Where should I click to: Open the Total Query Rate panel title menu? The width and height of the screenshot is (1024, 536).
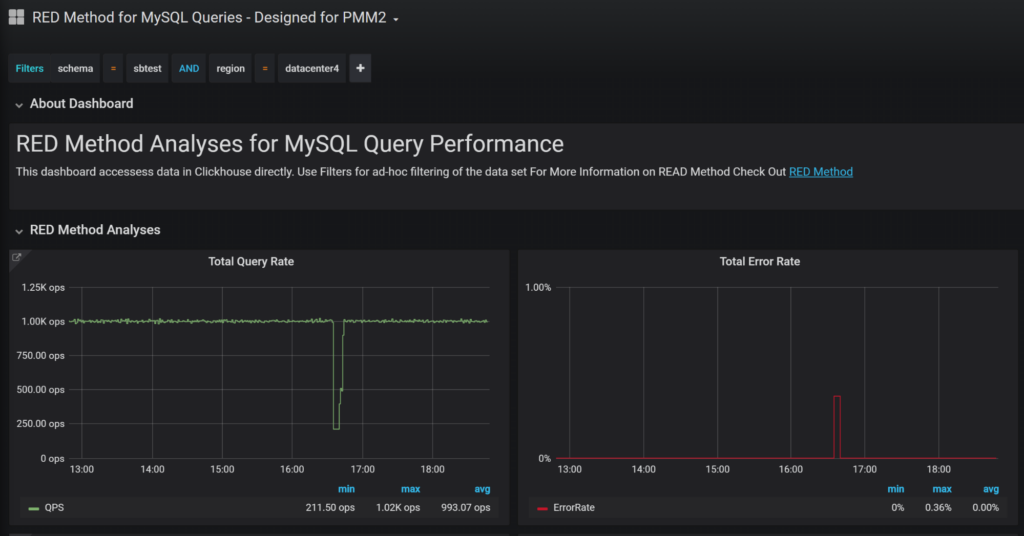coord(251,261)
